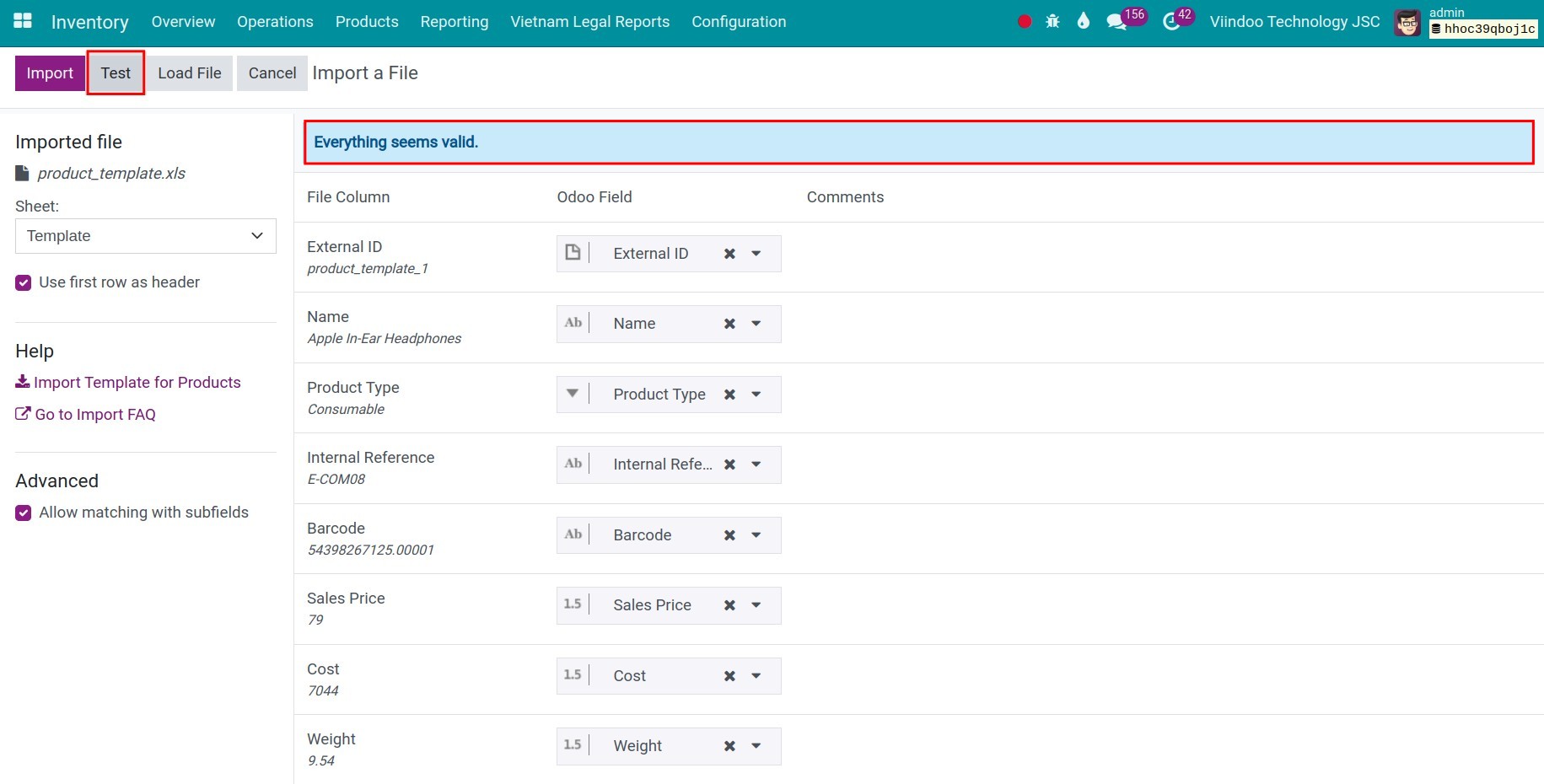Click the database name hhoc39qboj1c label

[1483, 30]
